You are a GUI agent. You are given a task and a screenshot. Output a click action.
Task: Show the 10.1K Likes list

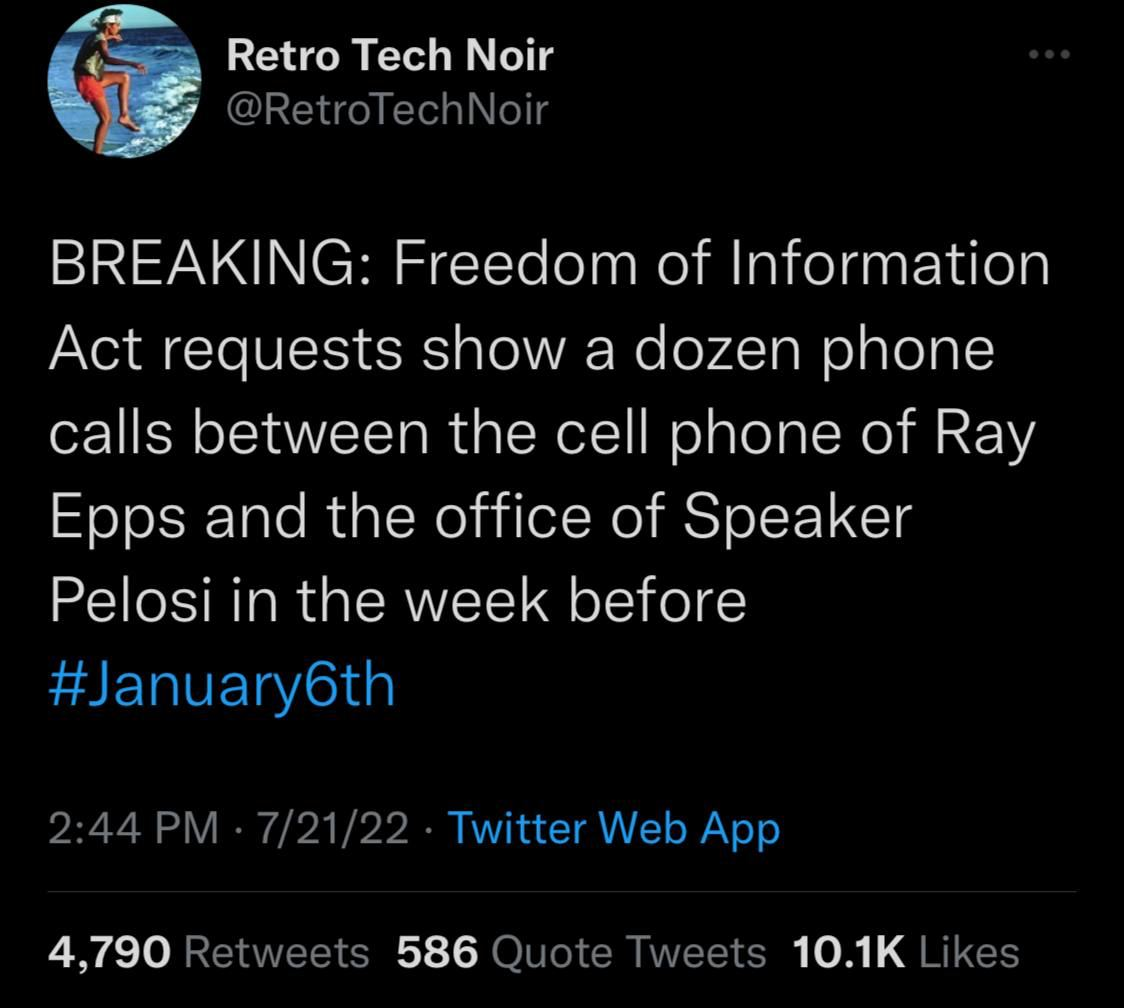tap(905, 952)
